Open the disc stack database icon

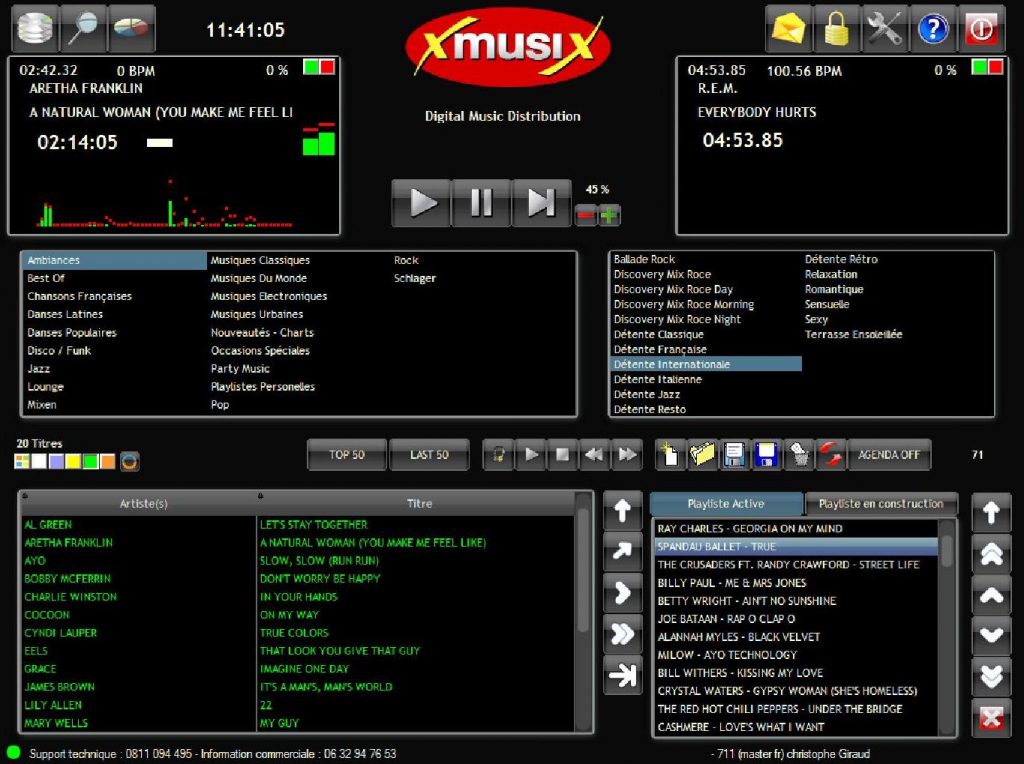pyautogui.click(x=35, y=28)
